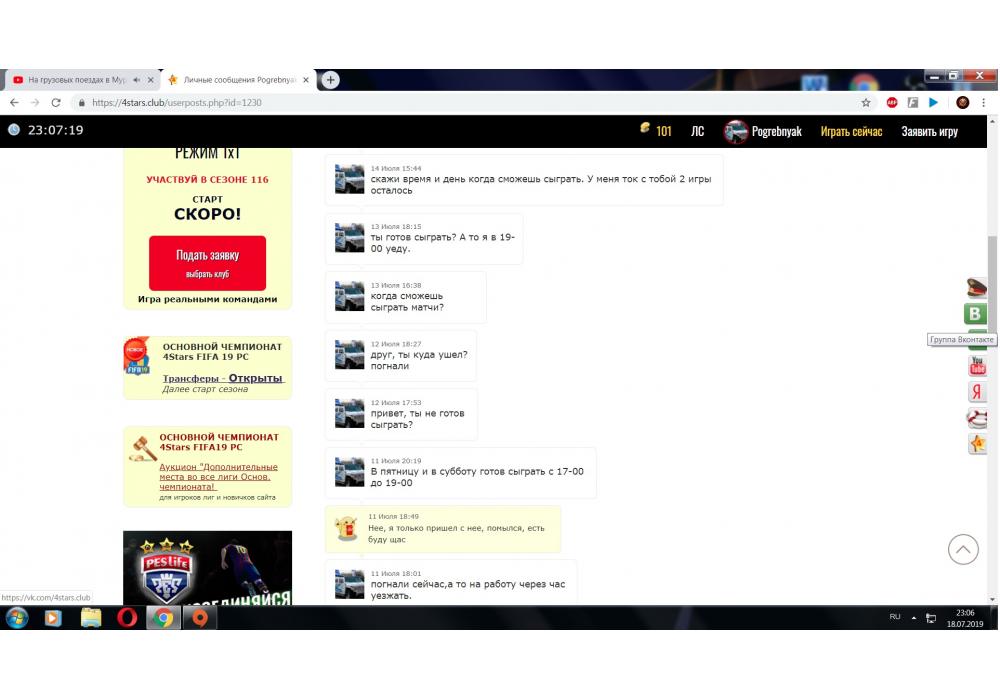The image size is (1000, 700).
Task: Open the File Explorer taskbar icon
Action: [91, 618]
